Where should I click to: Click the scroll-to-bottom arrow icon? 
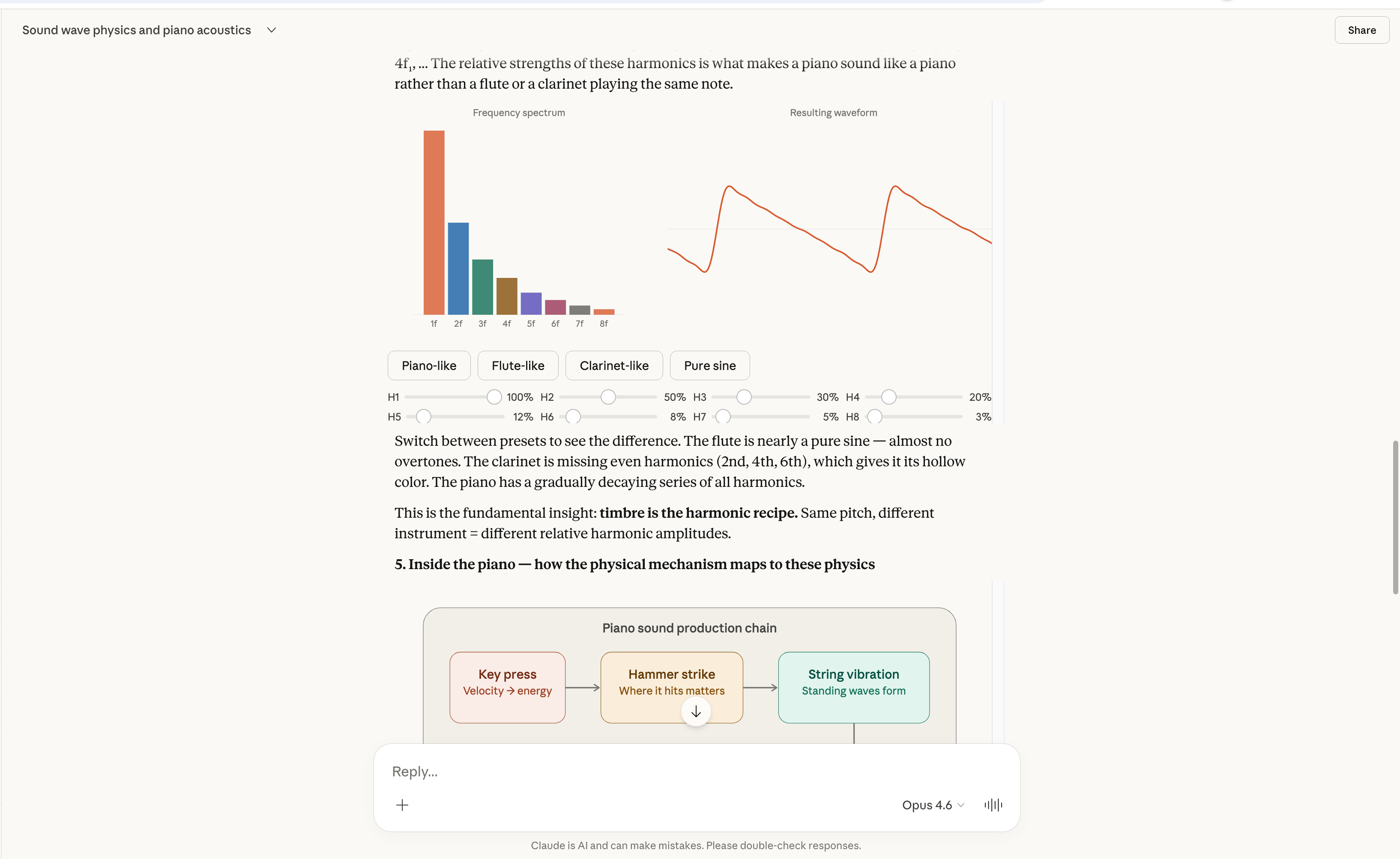[x=696, y=712]
